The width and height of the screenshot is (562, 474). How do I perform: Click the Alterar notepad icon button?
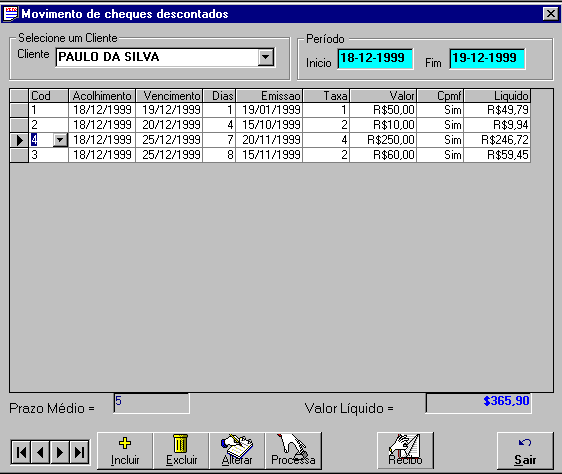click(237, 451)
